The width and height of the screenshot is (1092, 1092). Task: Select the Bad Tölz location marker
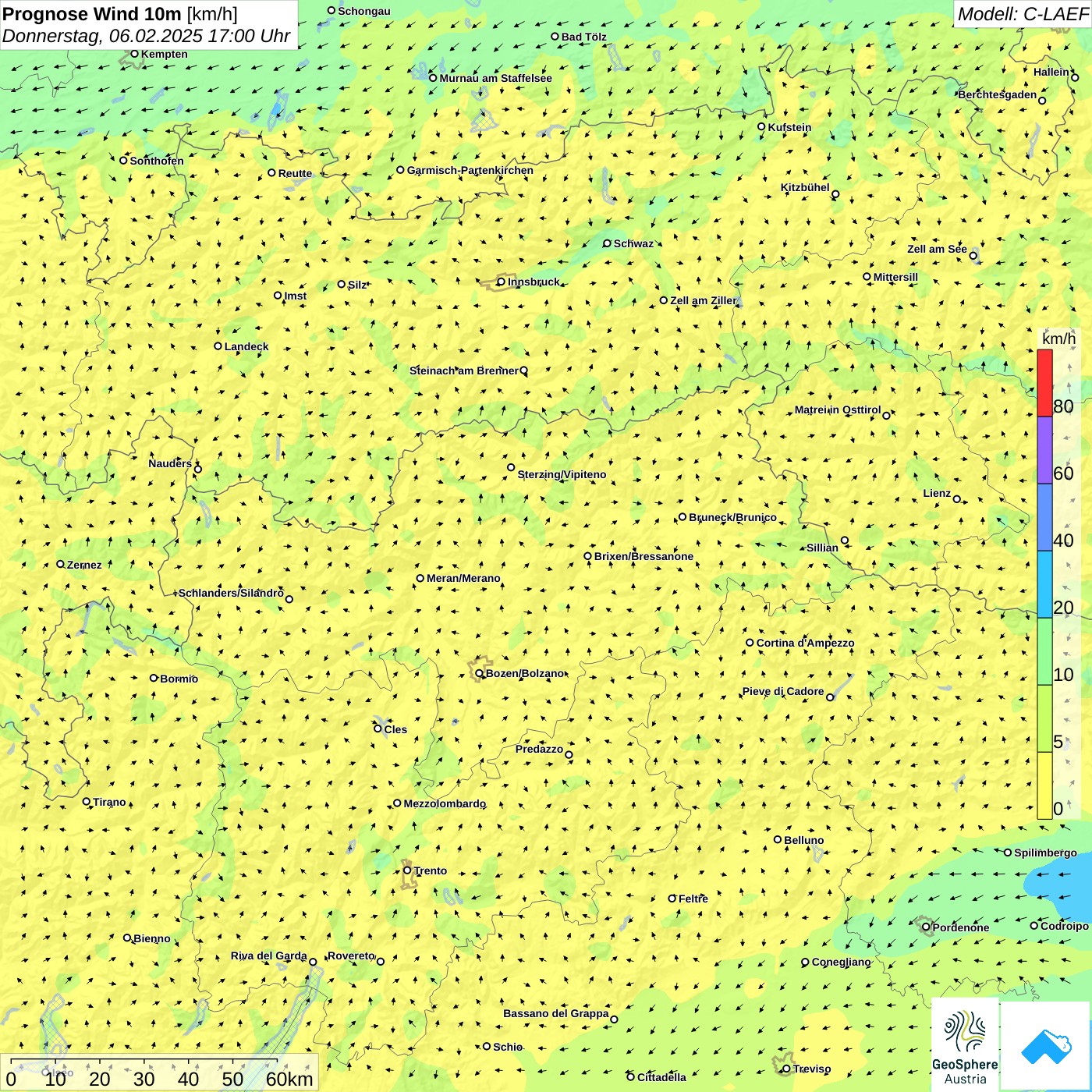(555, 37)
